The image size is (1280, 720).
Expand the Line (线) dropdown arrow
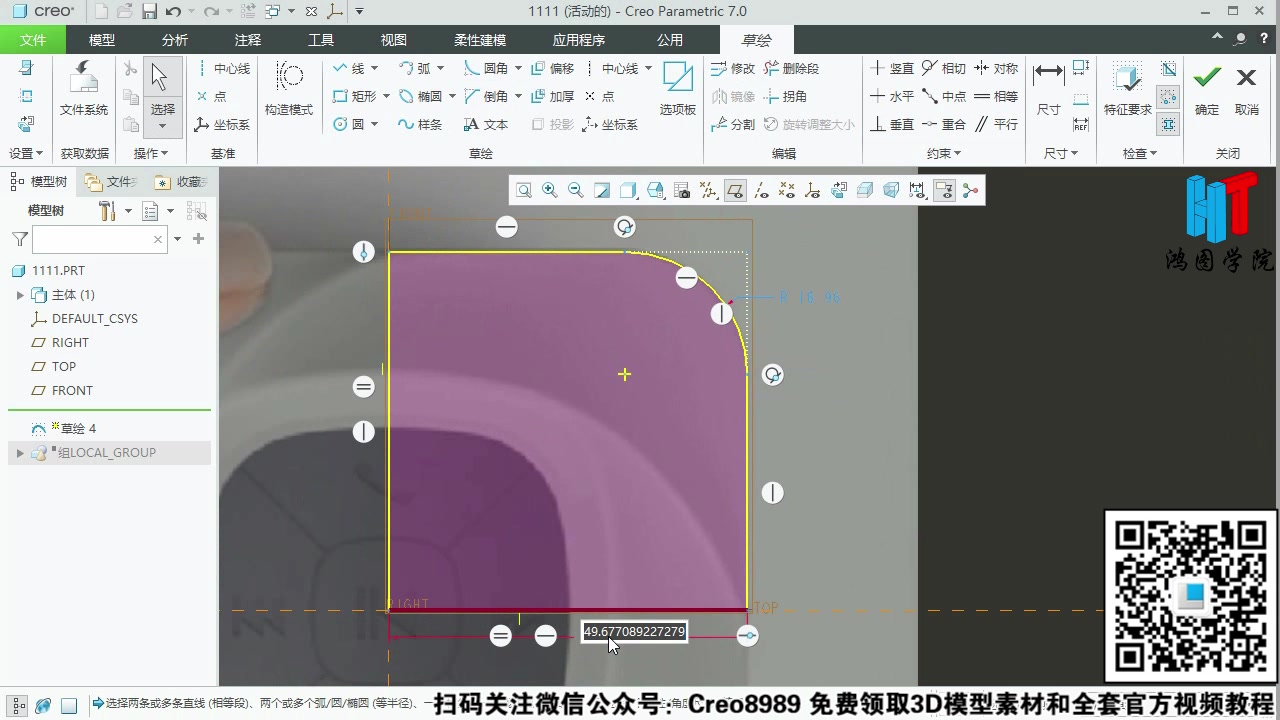coord(375,69)
